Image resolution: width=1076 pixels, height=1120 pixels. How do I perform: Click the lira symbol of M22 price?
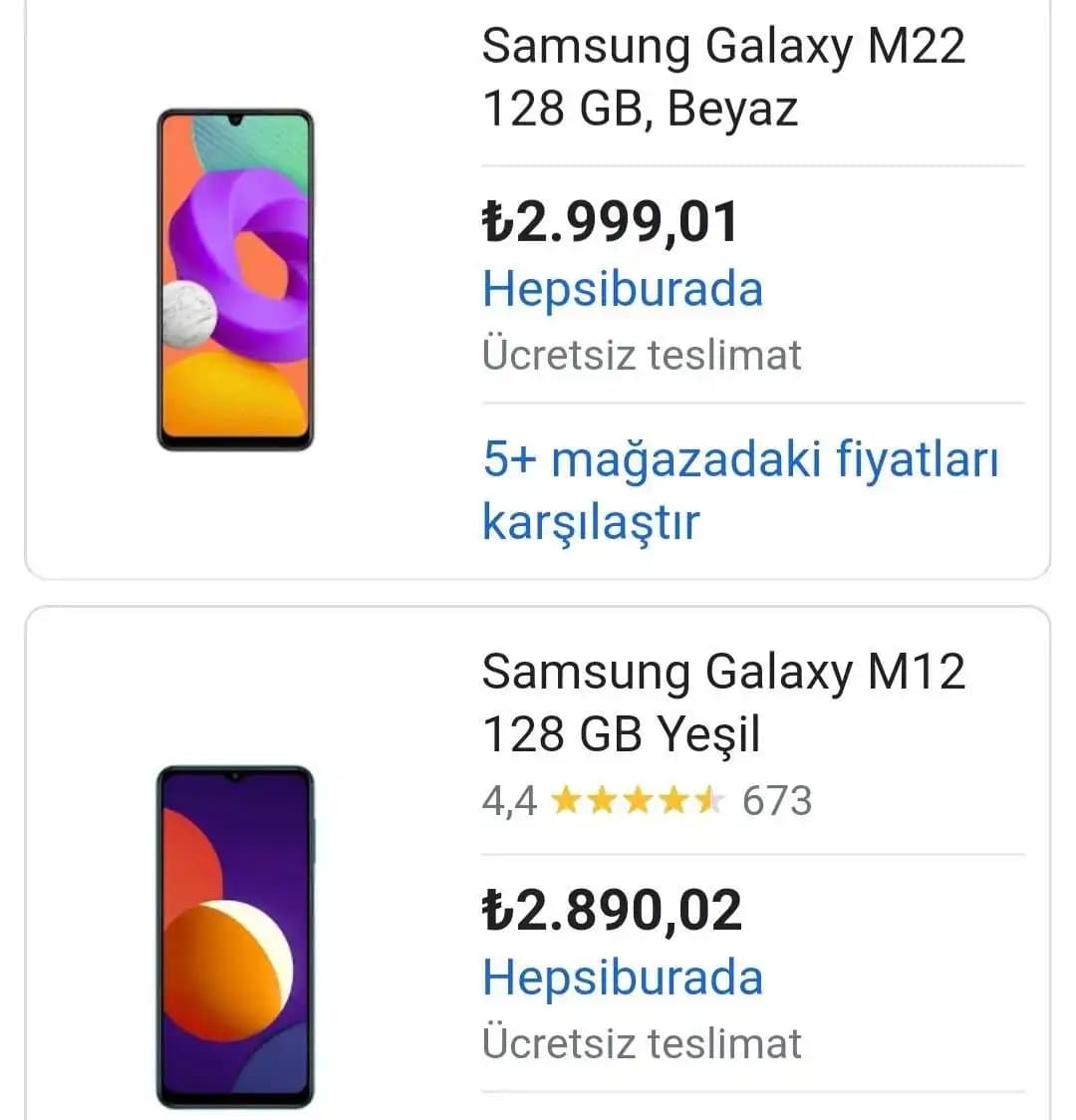click(496, 222)
